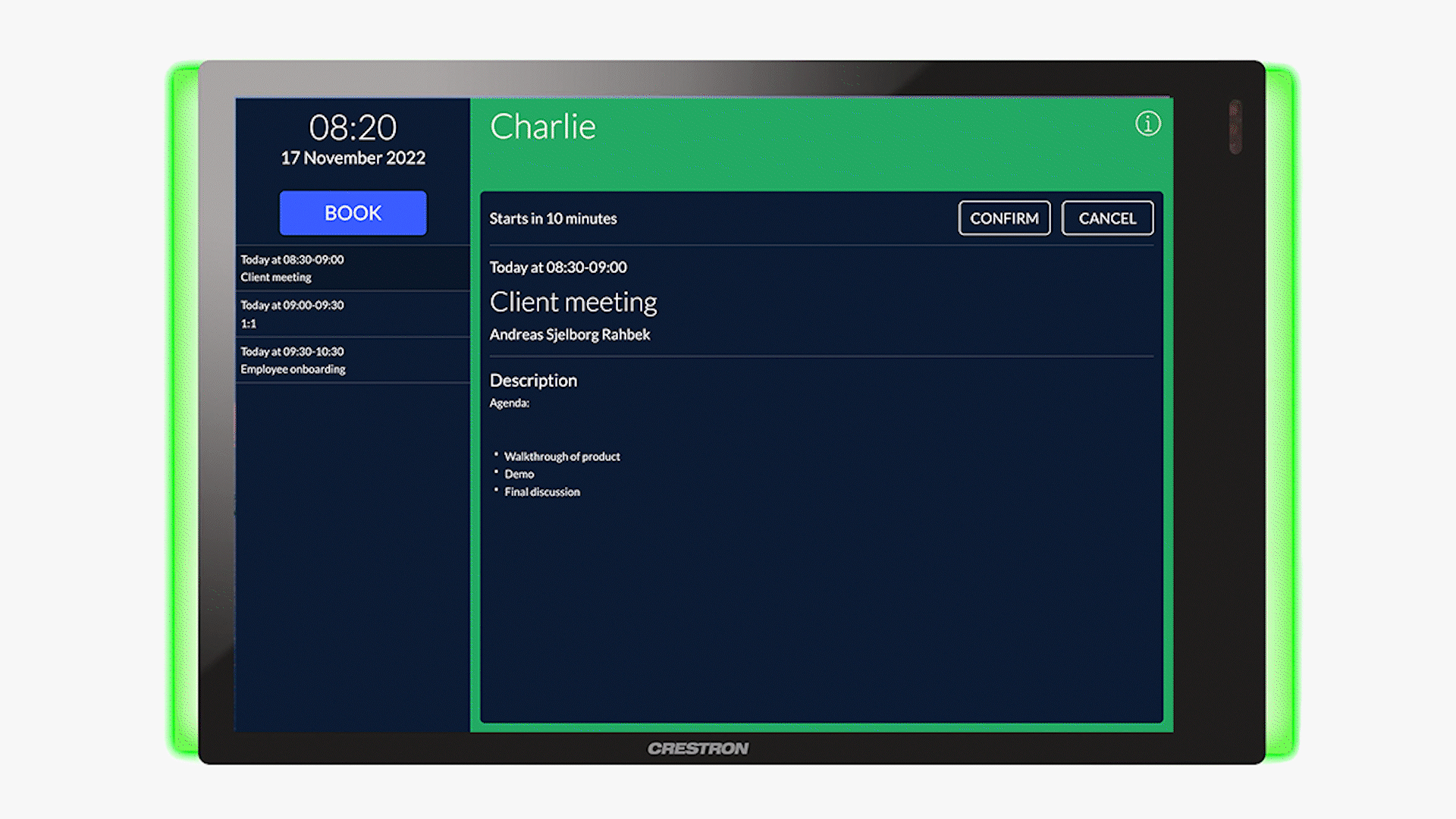Click the Final discussion agenda item
Image resolution: width=1456 pixels, height=819 pixels.
pos(542,492)
